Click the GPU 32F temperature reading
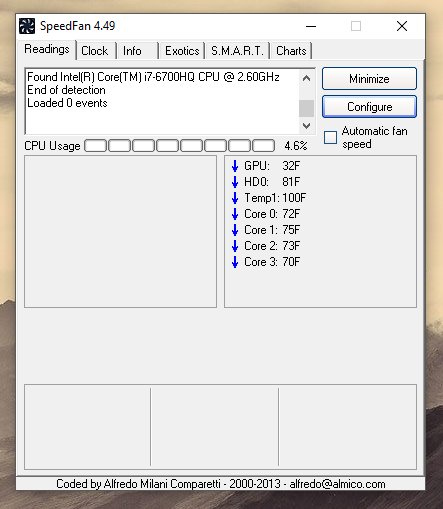 tap(272, 166)
